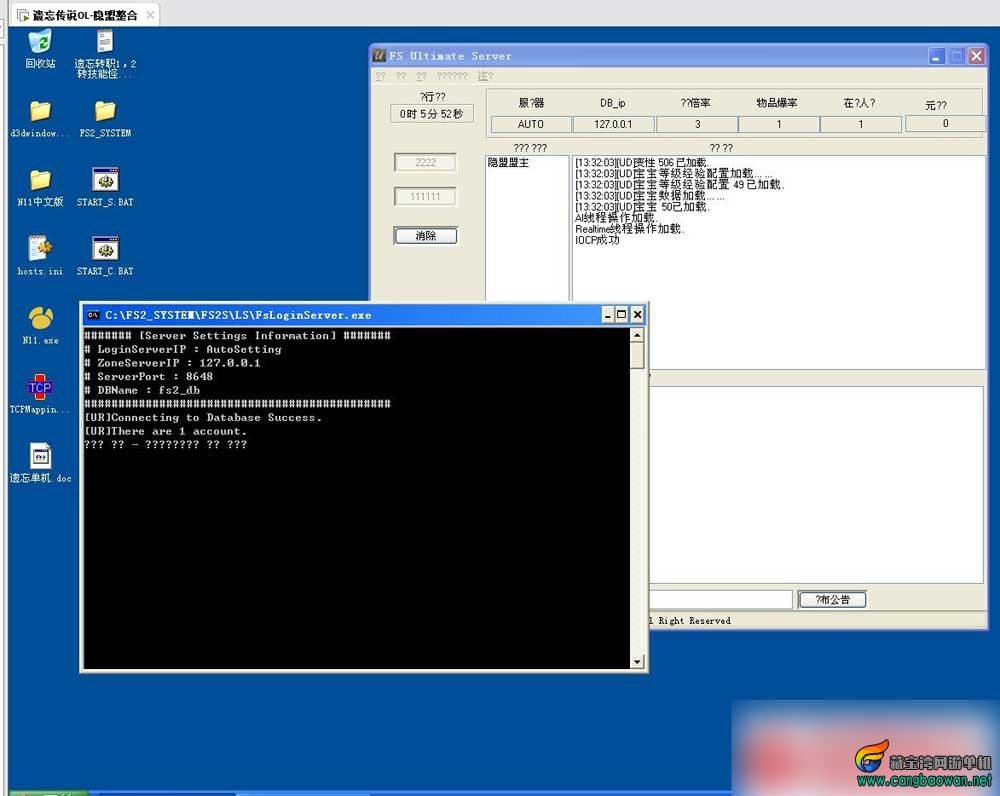Minimize the FS Ultimate Server window
Viewport: 1000px width, 796px height.
(x=936, y=56)
